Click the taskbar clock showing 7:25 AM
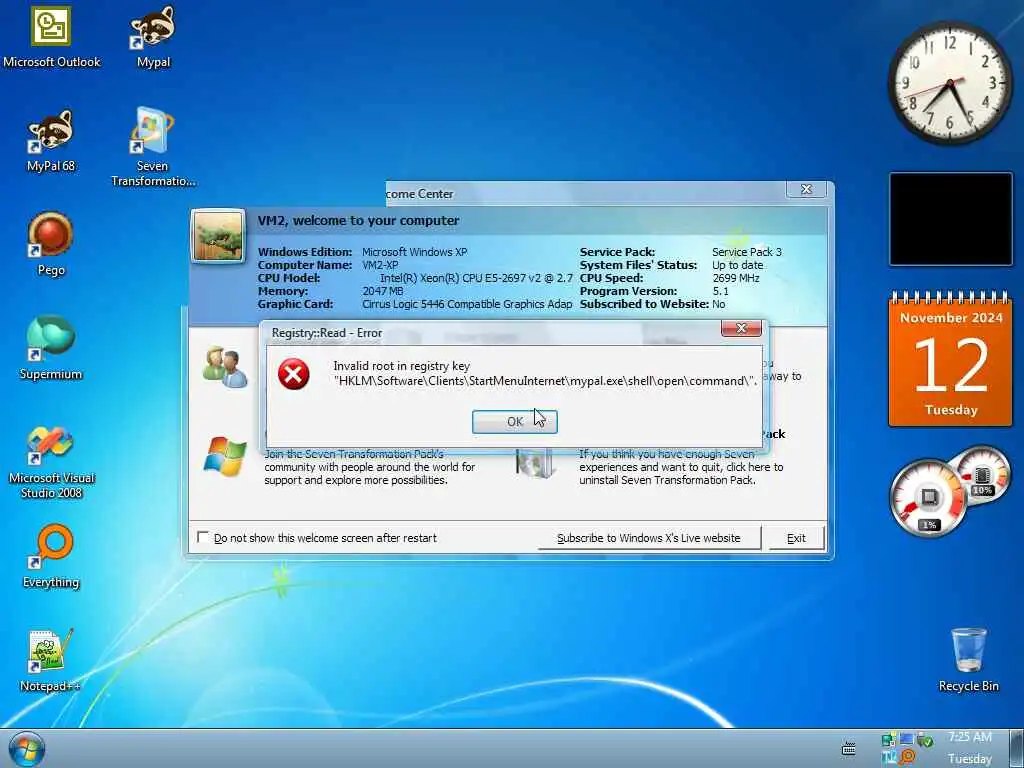Screen dimensions: 1024x768 [970, 748]
